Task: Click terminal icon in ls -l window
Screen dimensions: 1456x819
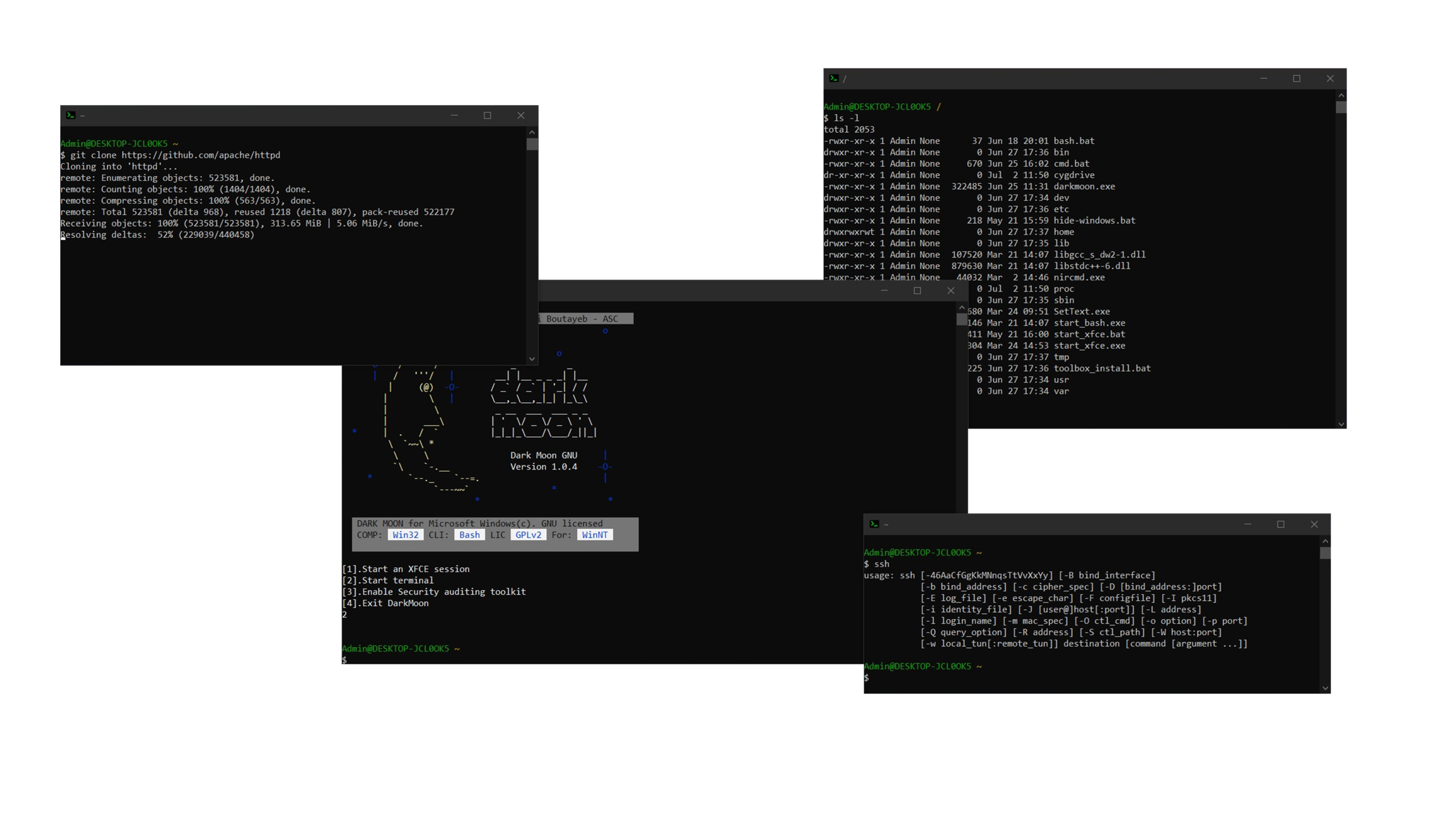Action: [834, 79]
